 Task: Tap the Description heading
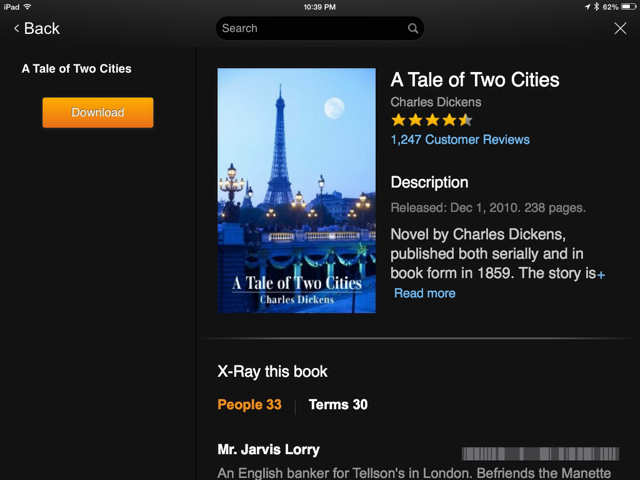point(429,182)
